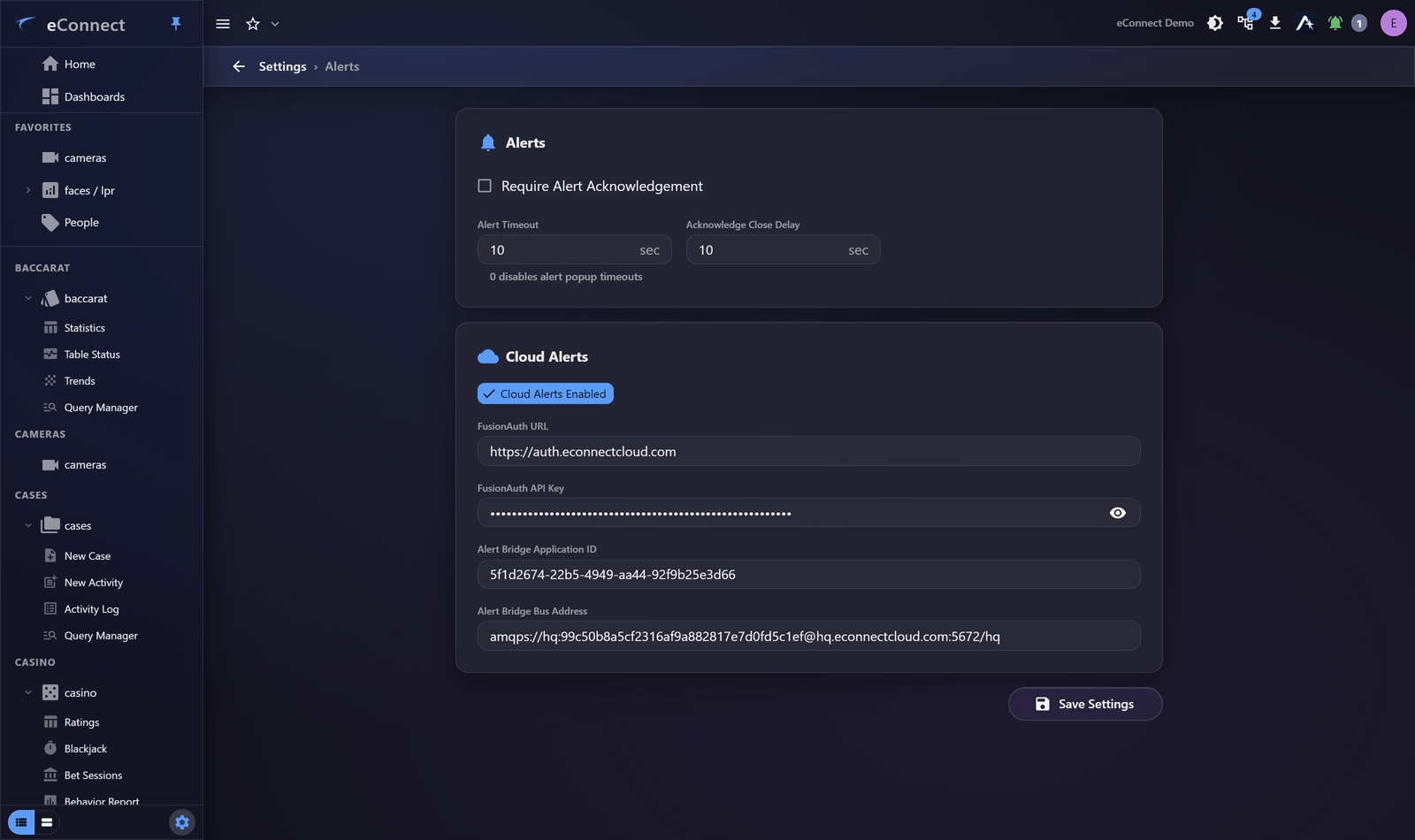The height and width of the screenshot is (840, 1415).
Task: Expand the faces / lpr item chevron
Action: (x=28, y=190)
